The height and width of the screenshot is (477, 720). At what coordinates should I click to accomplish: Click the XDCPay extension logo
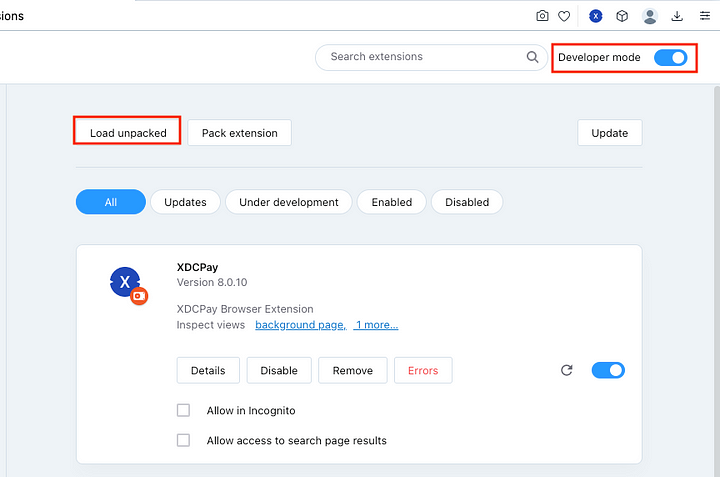(x=126, y=284)
